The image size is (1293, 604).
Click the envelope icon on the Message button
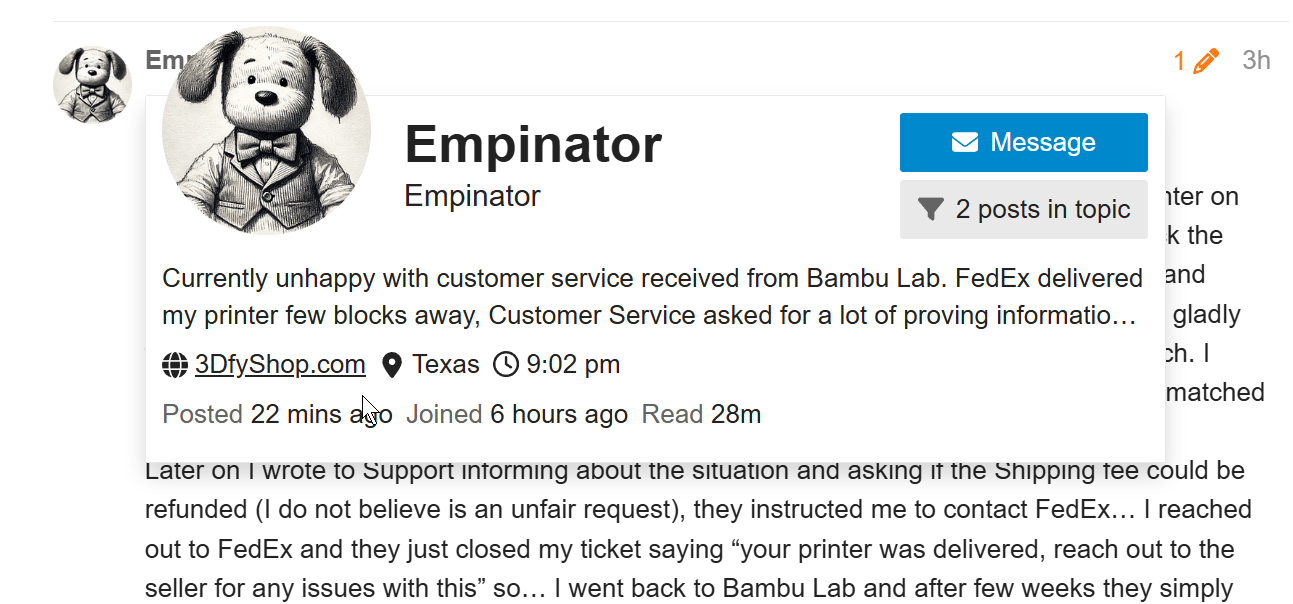point(965,143)
